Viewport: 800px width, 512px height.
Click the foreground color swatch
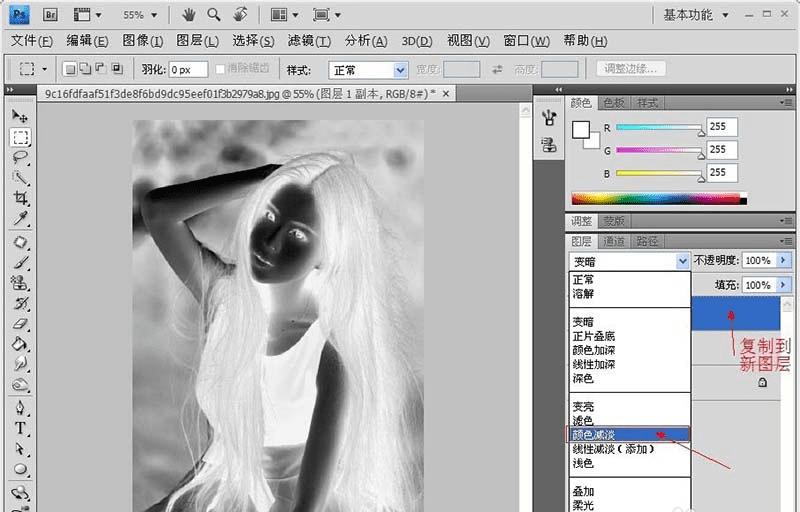click(x=580, y=129)
